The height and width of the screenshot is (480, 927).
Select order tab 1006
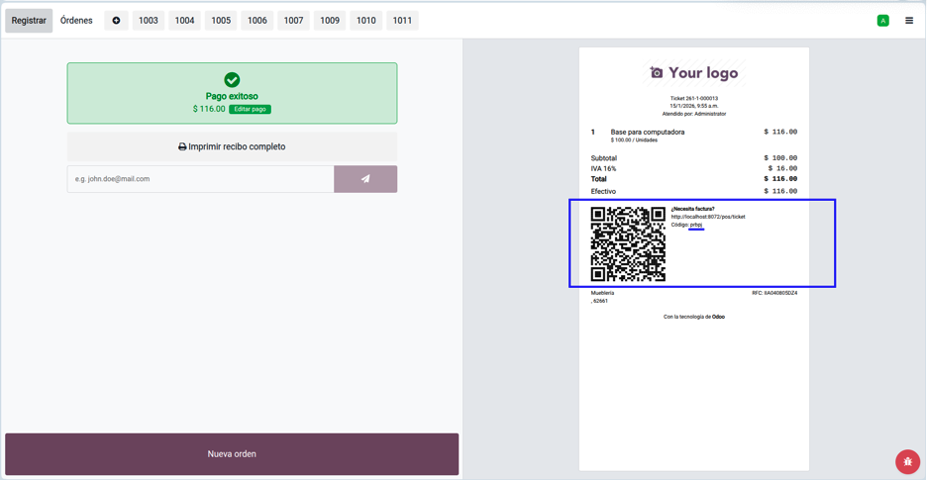point(257,21)
